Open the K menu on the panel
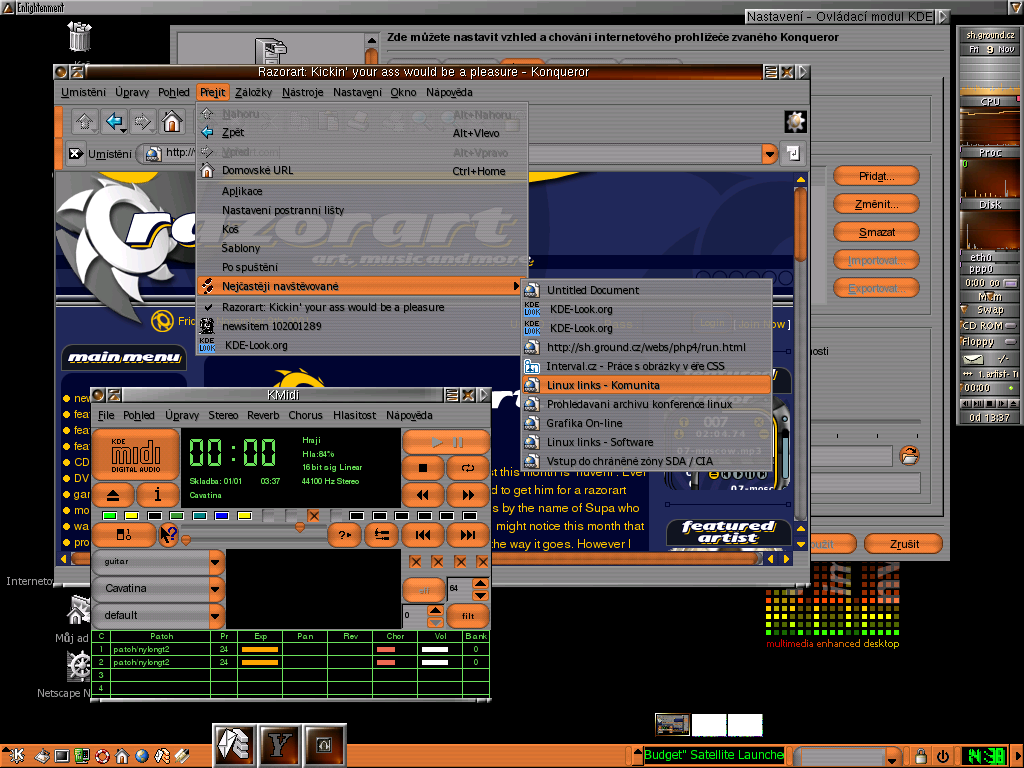The width and height of the screenshot is (1024, 768). [14, 756]
